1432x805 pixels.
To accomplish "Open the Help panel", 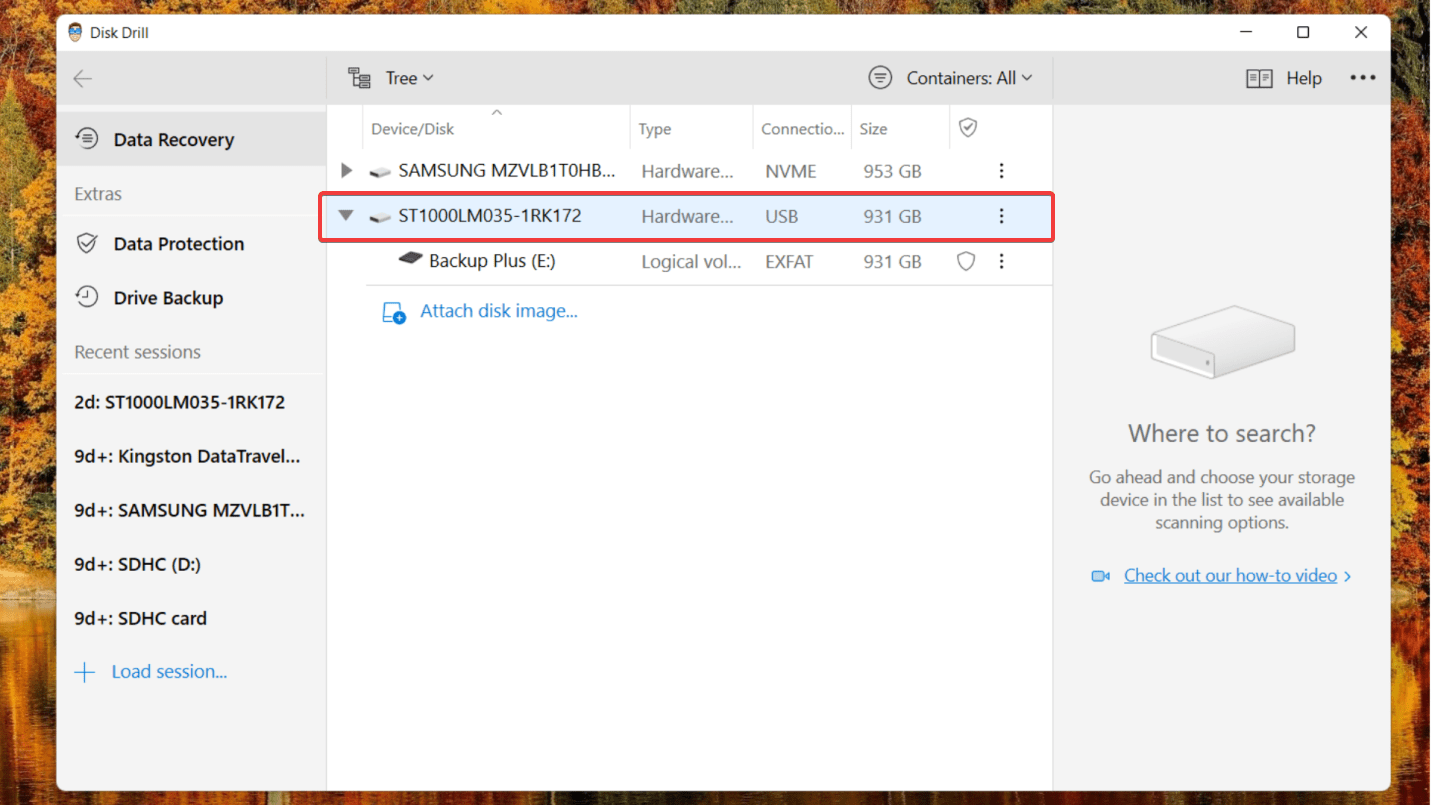I will click(x=1284, y=78).
